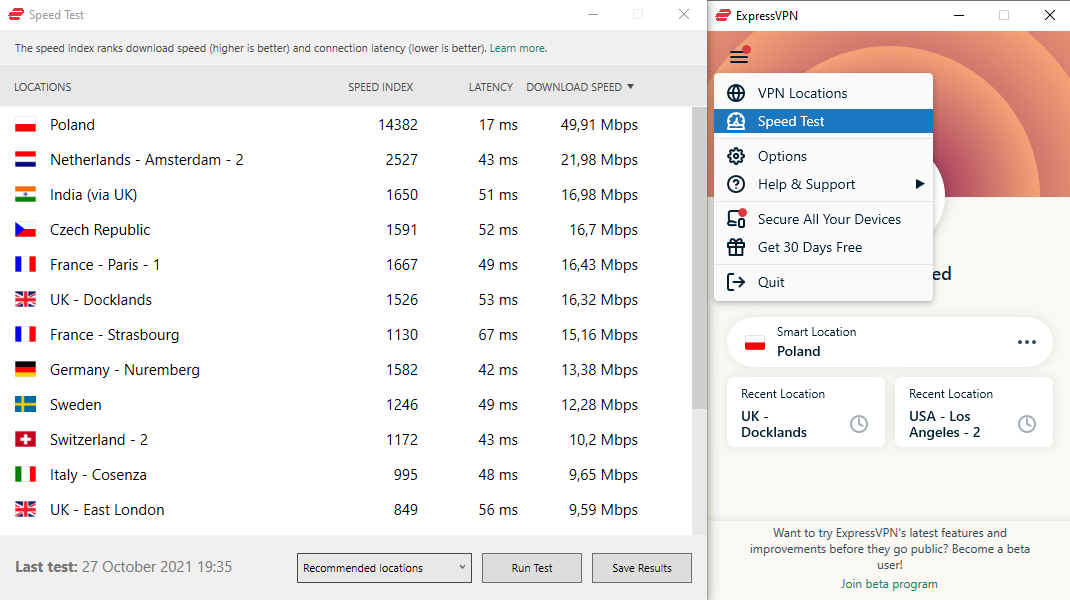Connect to Recent Location UK - Docklands
The width and height of the screenshot is (1070, 600).
[806, 412]
